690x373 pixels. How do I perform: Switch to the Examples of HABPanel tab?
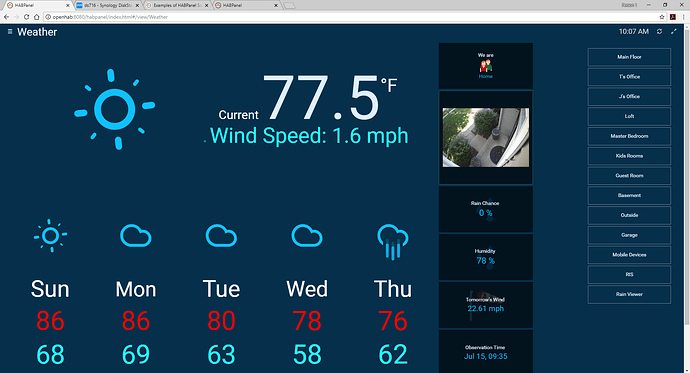[178, 5]
